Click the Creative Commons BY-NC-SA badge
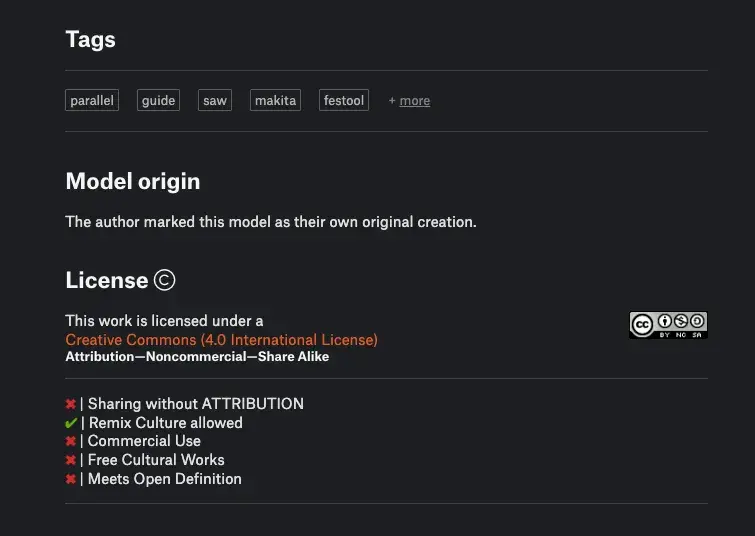This screenshot has width=755, height=536. [x=668, y=325]
